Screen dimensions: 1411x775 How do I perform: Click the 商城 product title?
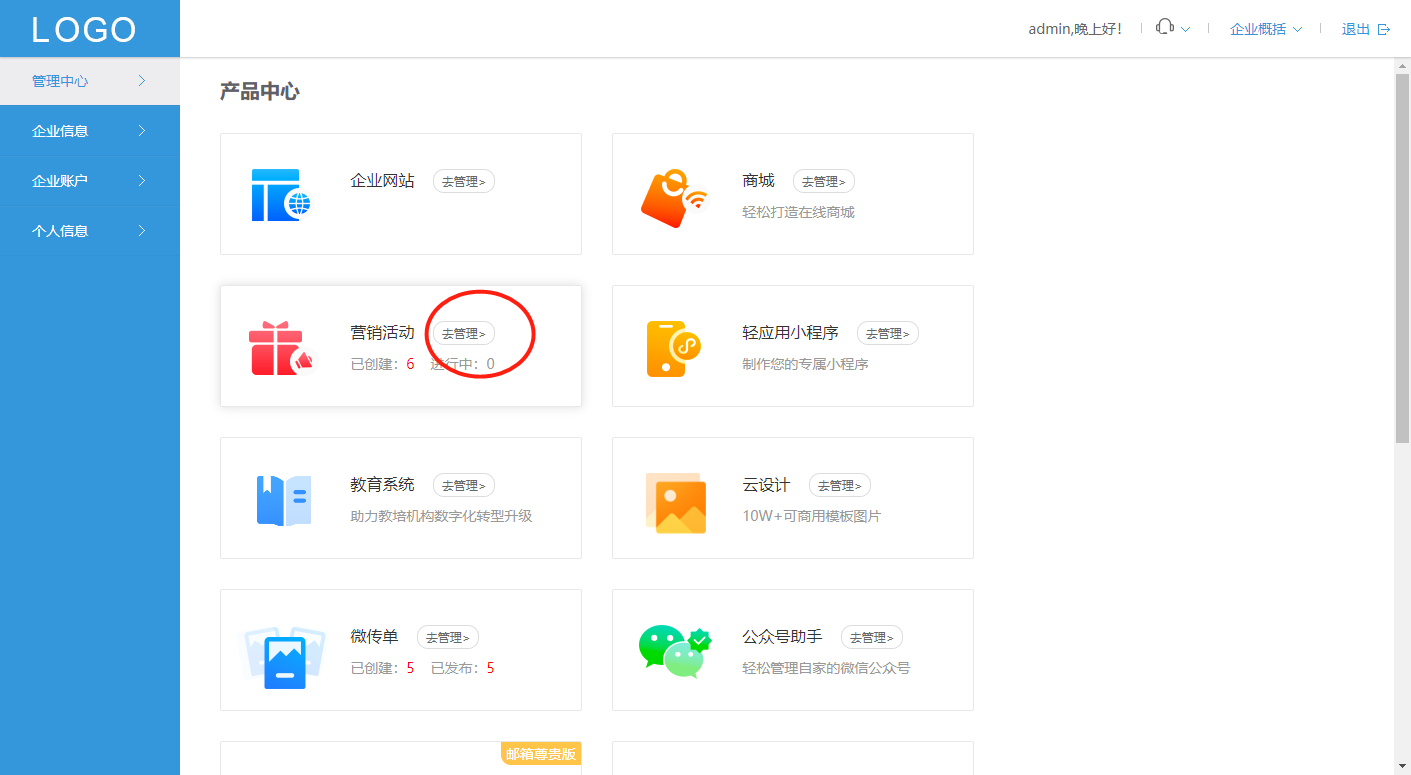(758, 181)
